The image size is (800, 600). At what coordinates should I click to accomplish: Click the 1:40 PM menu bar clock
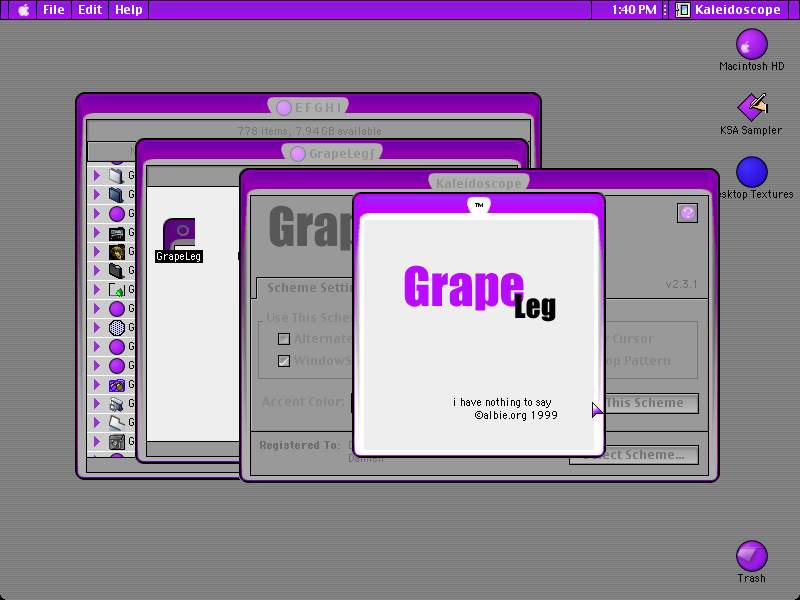pos(634,10)
